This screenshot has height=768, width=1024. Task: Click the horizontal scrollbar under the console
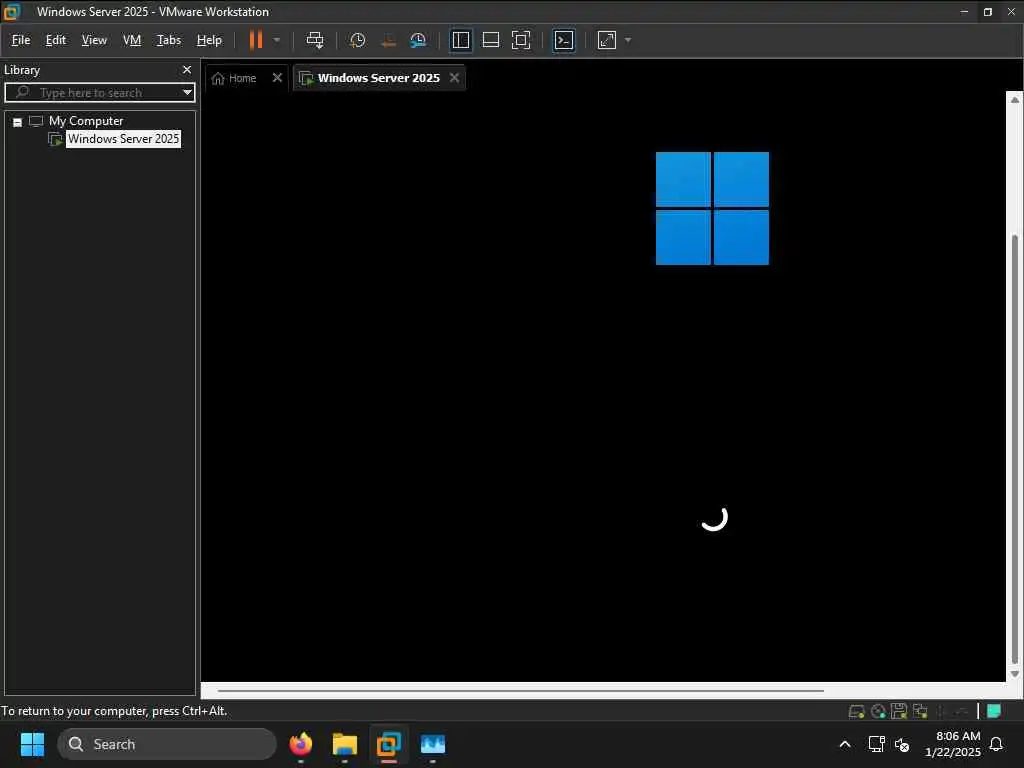pyautogui.click(x=520, y=690)
